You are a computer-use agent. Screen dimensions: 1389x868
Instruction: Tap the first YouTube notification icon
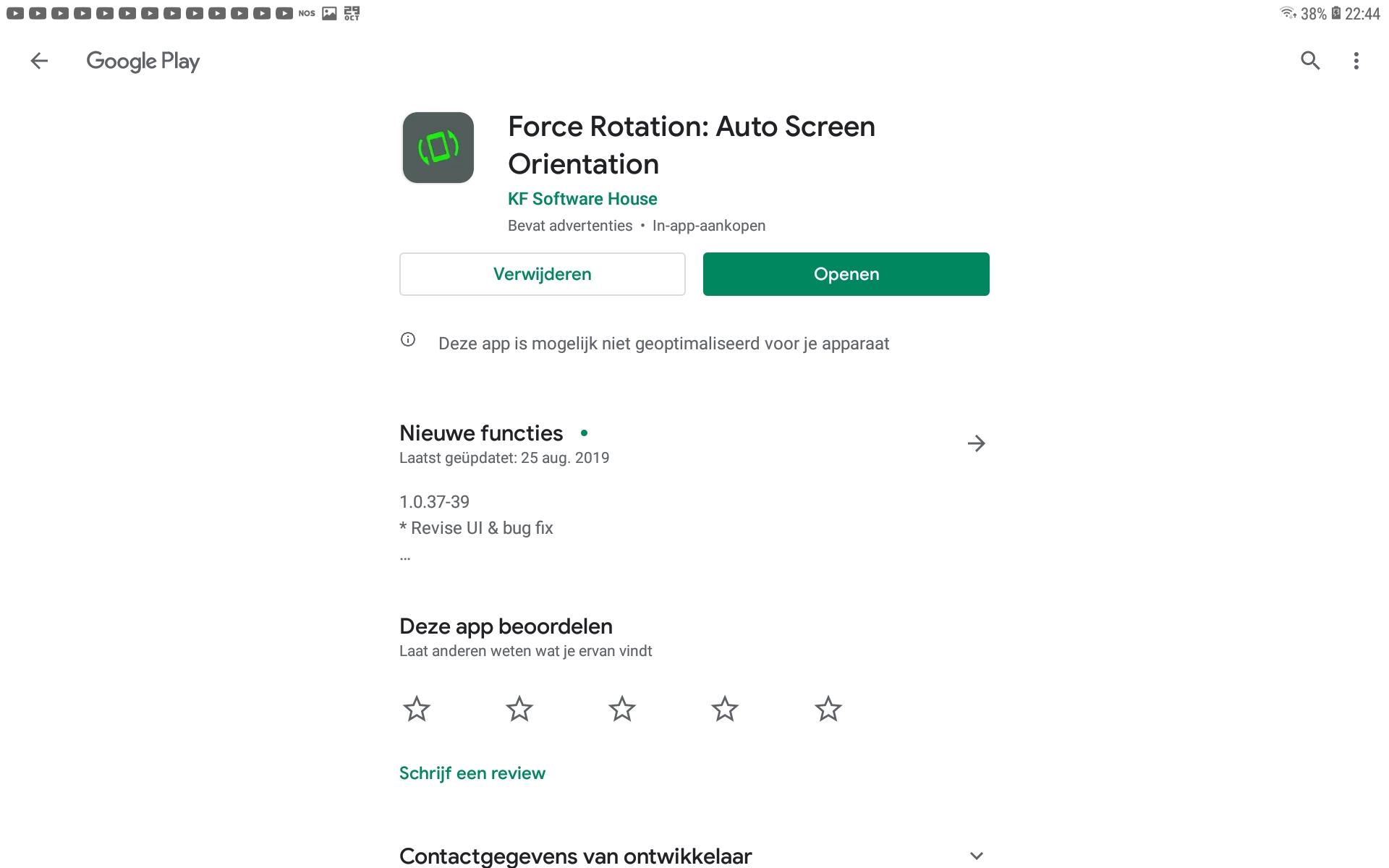point(15,13)
